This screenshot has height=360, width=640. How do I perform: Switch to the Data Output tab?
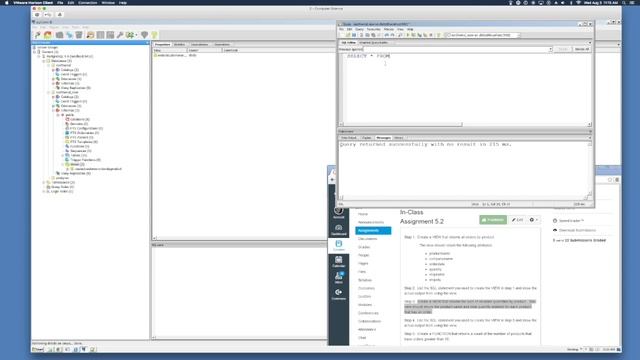[349, 138]
